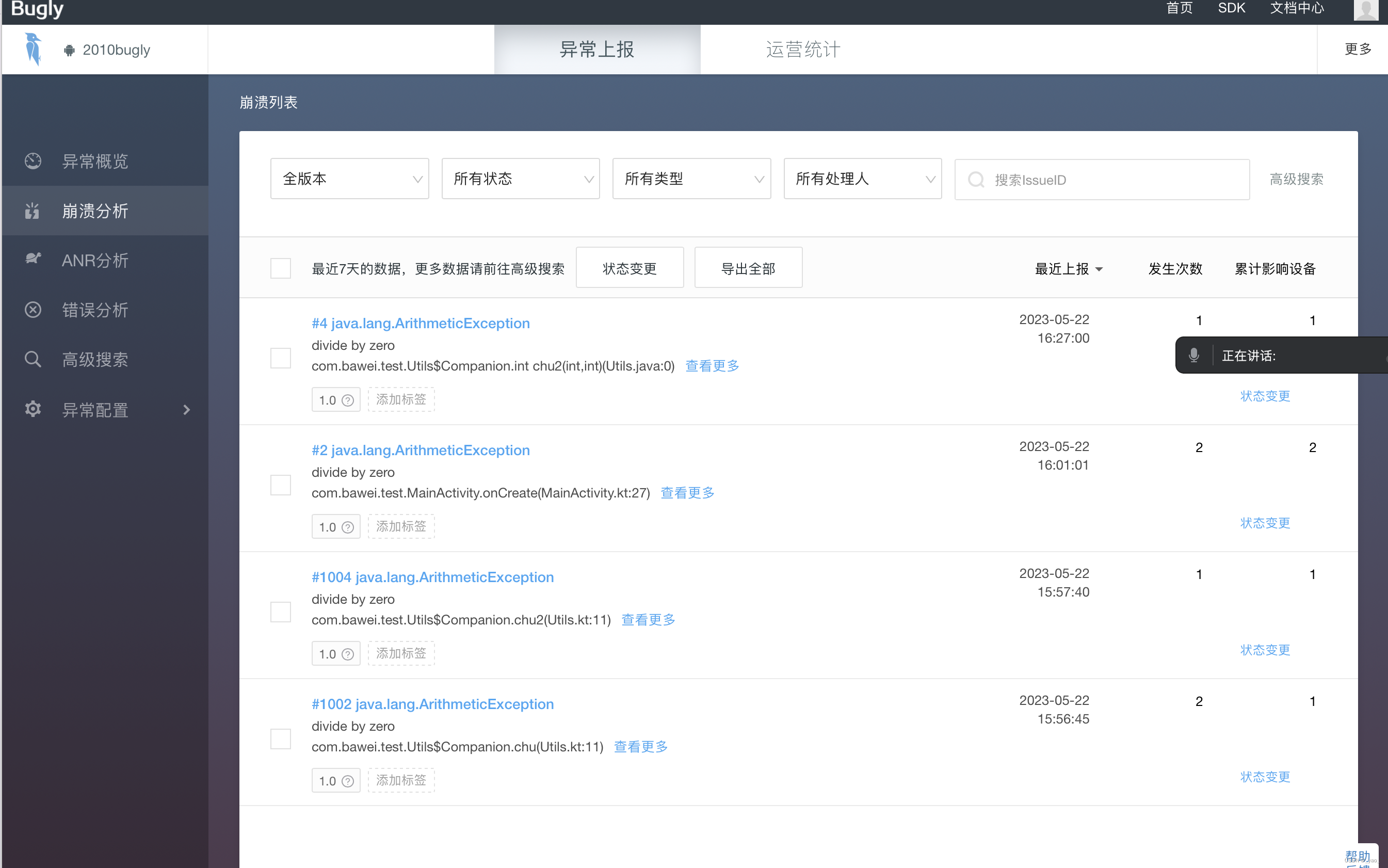Click the 高级搜索 link beside search box

[x=1296, y=179]
